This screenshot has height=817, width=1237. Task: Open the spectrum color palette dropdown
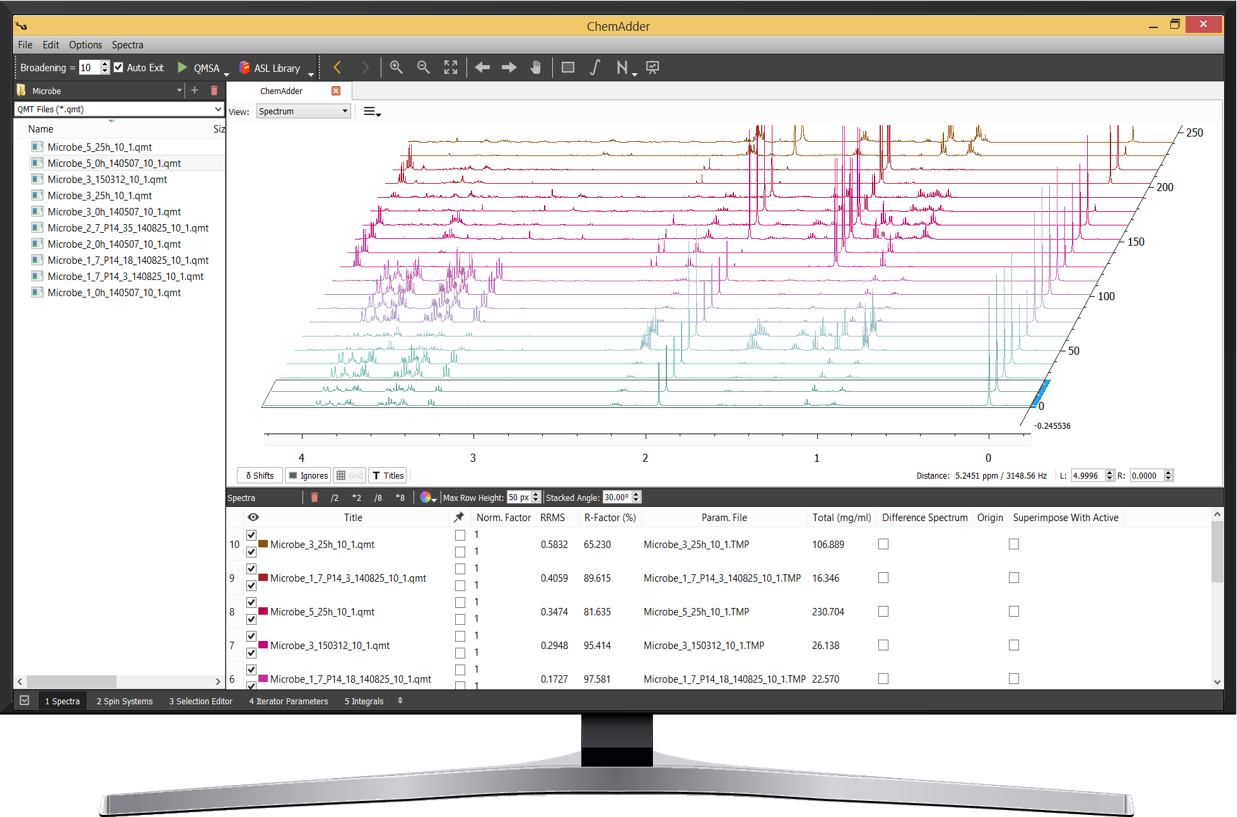point(428,497)
